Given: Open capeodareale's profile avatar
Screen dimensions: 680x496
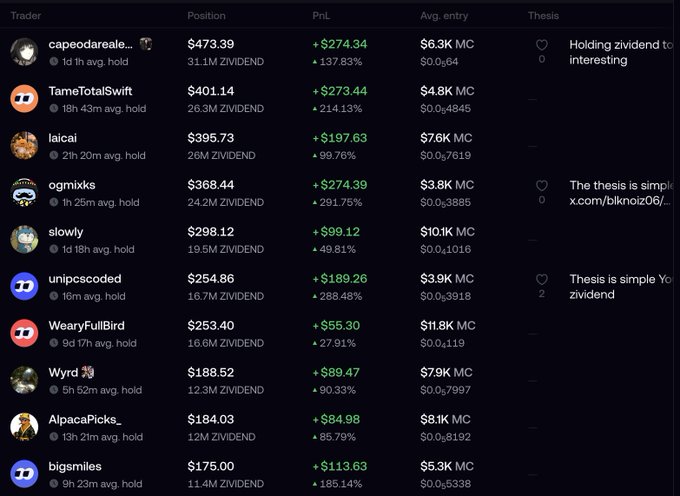Looking at the screenshot, I should pyautogui.click(x=24, y=52).
